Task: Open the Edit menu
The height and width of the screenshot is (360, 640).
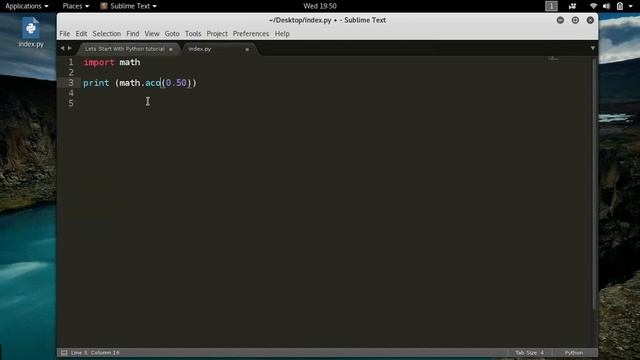Action: (x=81, y=34)
